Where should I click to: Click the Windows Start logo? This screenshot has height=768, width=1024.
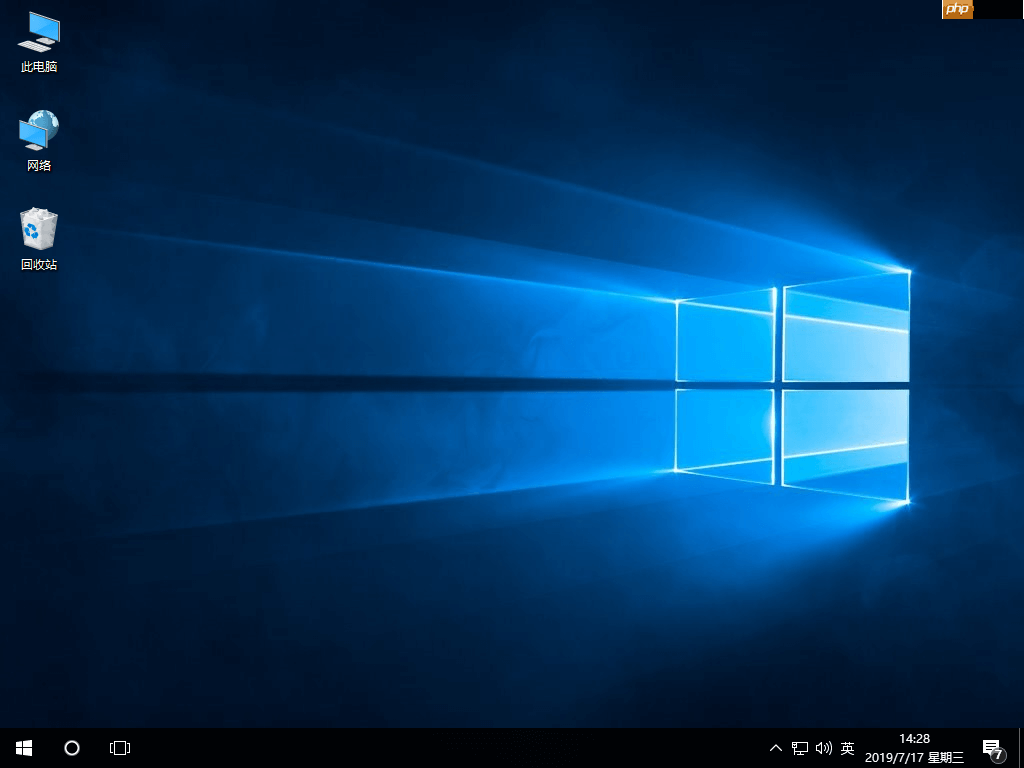(22, 748)
